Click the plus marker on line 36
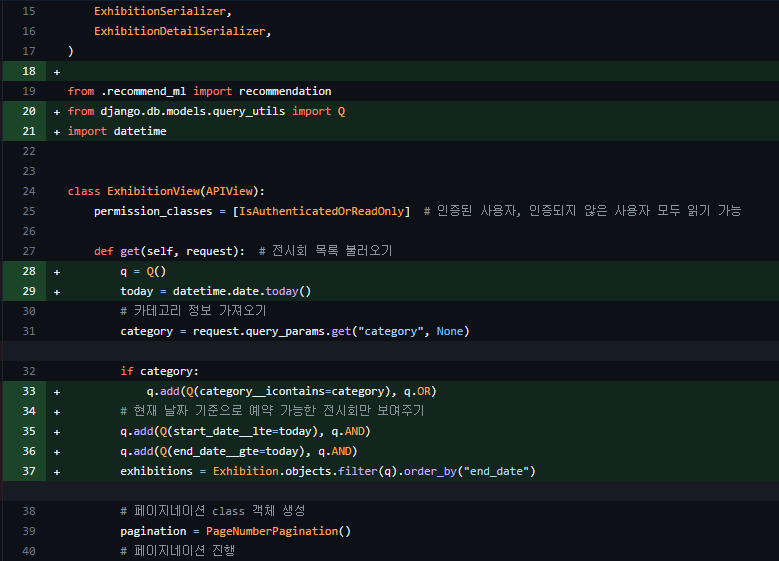The height and width of the screenshot is (561, 779). point(57,452)
